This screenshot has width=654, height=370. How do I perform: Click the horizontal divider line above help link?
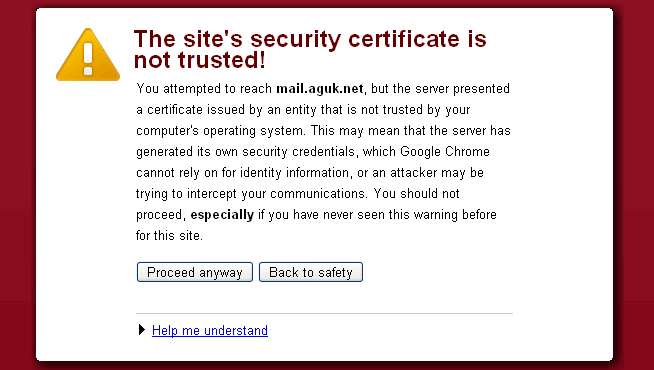(x=324, y=313)
